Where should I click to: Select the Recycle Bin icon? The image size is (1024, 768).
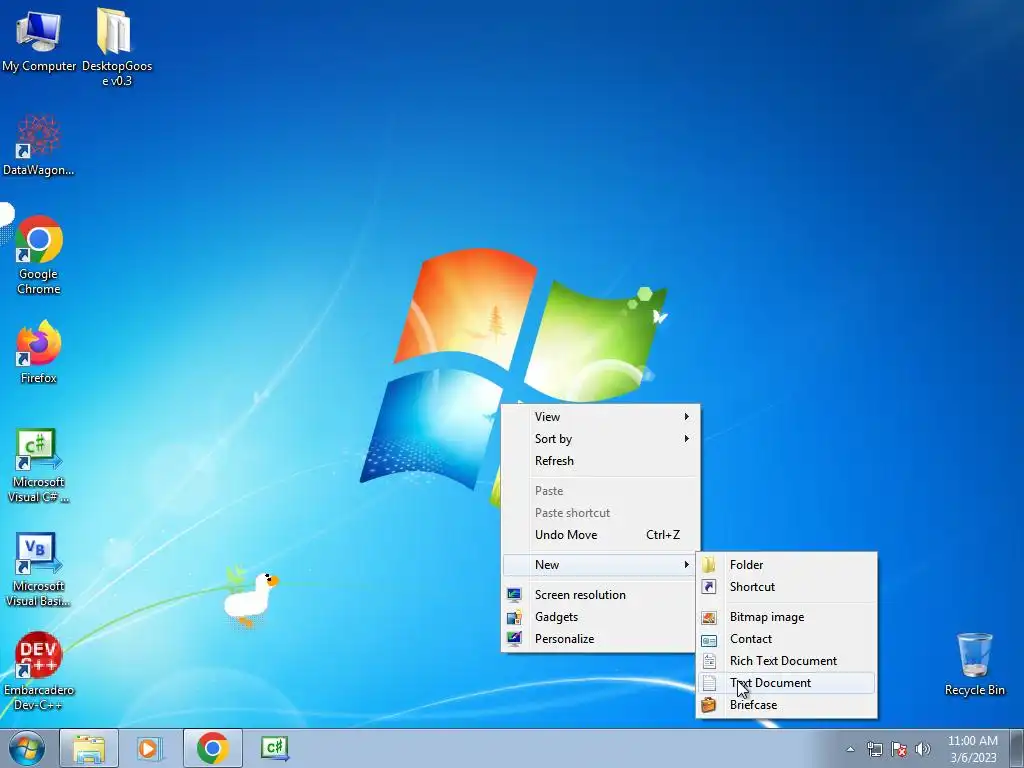pos(974,664)
